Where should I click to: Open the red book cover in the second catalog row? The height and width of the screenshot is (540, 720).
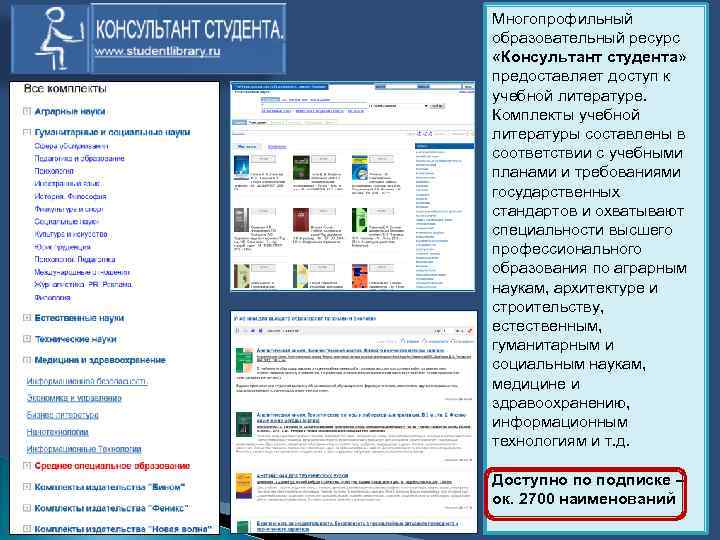(301, 220)
